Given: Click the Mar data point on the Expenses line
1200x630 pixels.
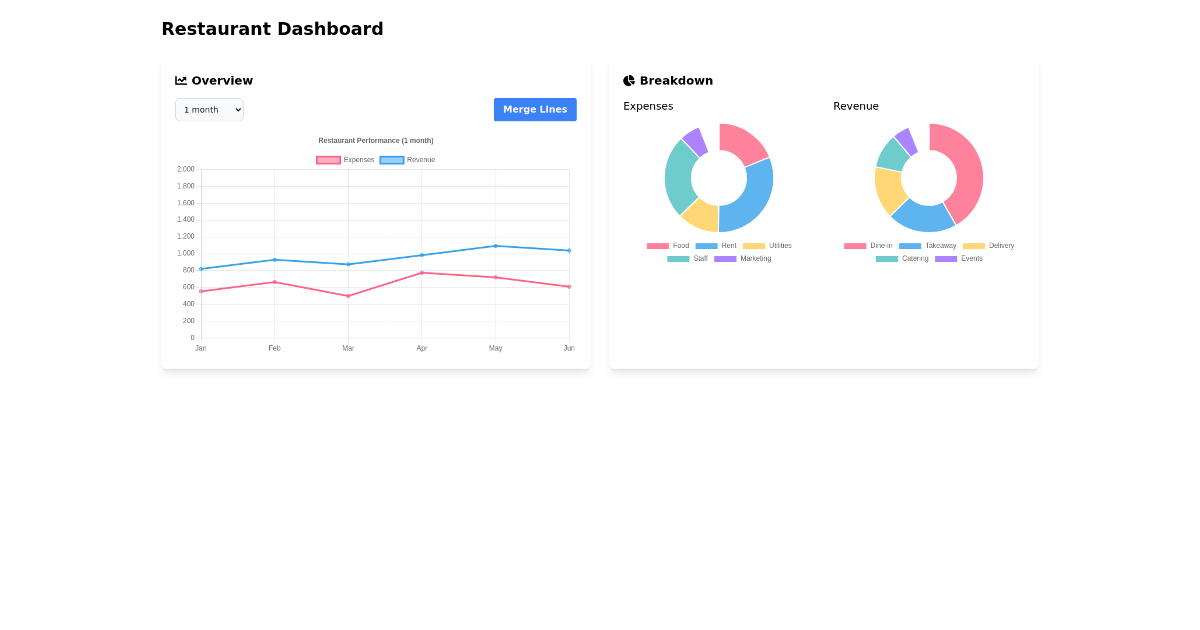Looking at the screenshot, I should click(x=348, y=296).
